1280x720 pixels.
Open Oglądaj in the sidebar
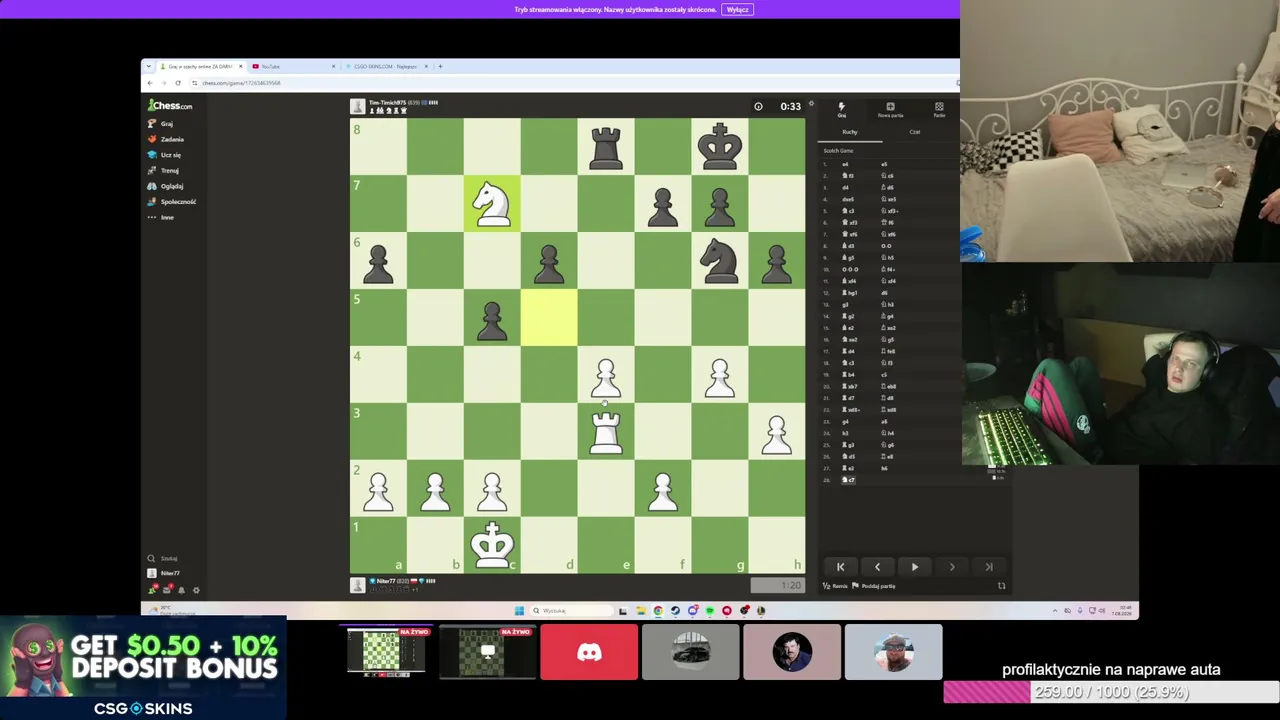pyautogui.click(x=166, y=186)
